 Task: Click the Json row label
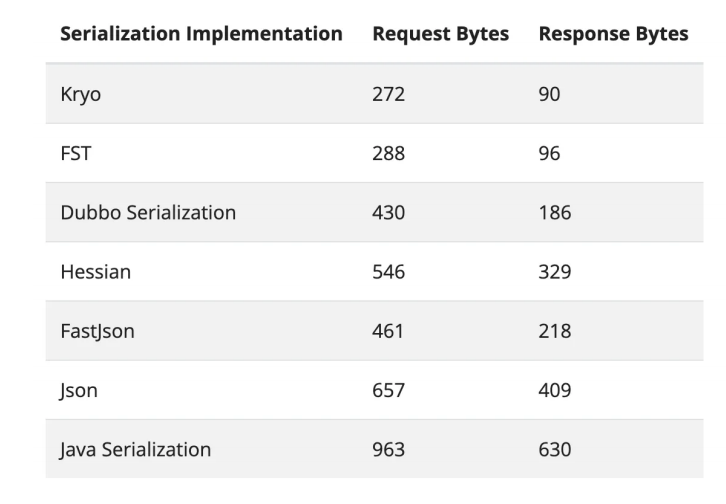(x=80, y=390)
